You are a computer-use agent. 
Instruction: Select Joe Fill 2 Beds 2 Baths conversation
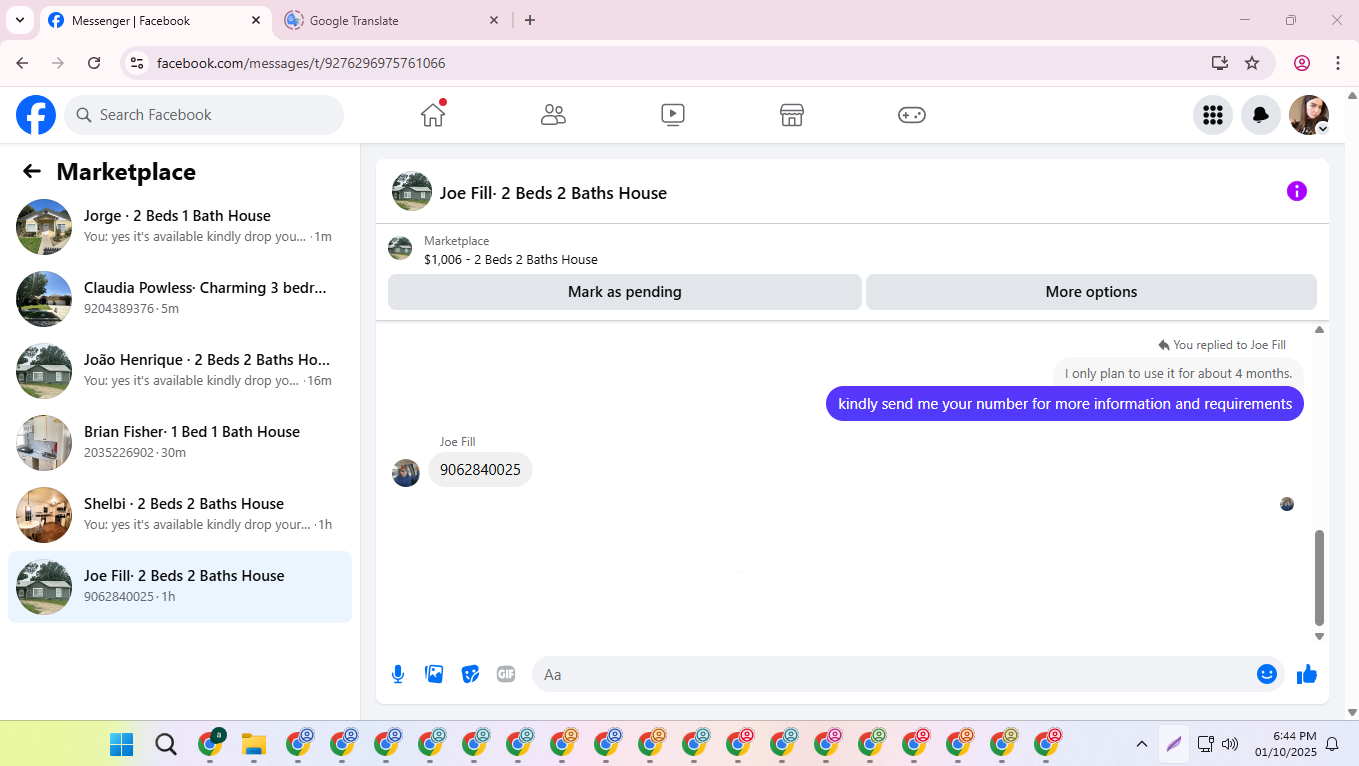(180, 587)
